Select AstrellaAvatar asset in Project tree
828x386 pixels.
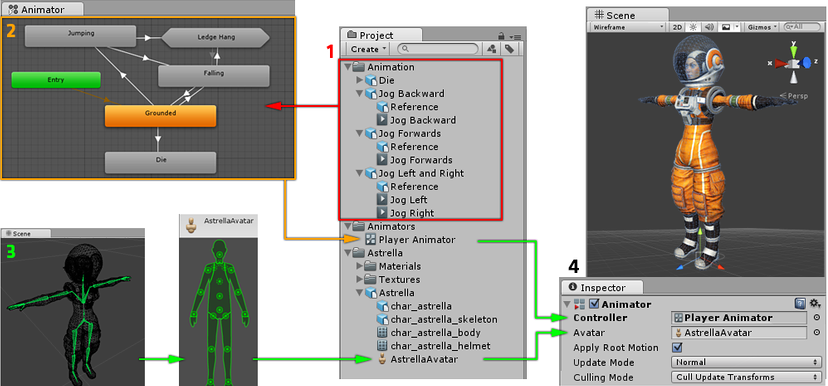coord(418,360)
